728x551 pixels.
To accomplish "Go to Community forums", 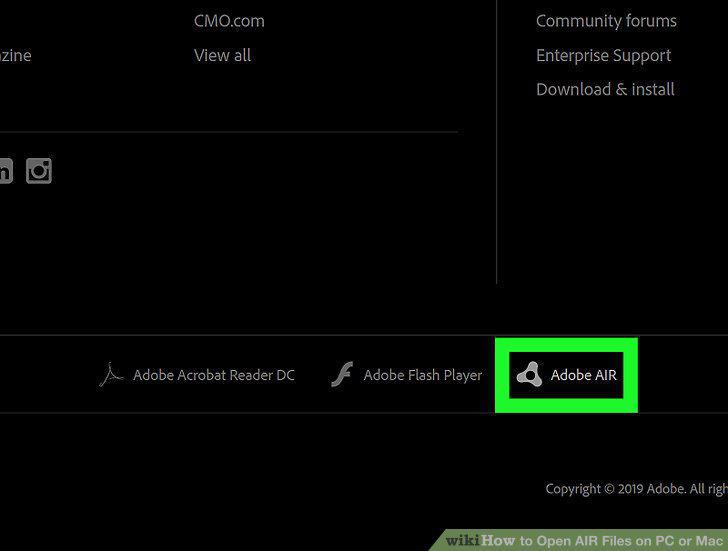I will 606,21.
